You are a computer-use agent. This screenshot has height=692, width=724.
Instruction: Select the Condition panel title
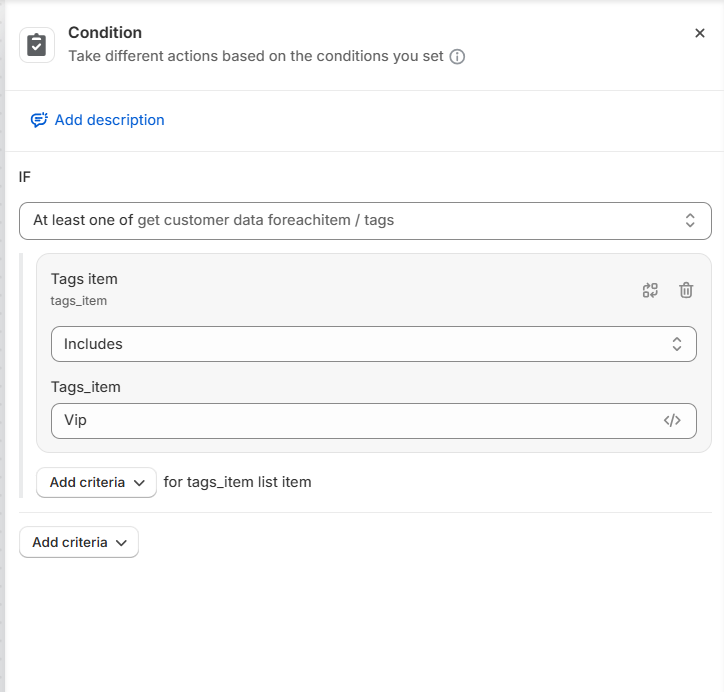(x=105, y=33)
